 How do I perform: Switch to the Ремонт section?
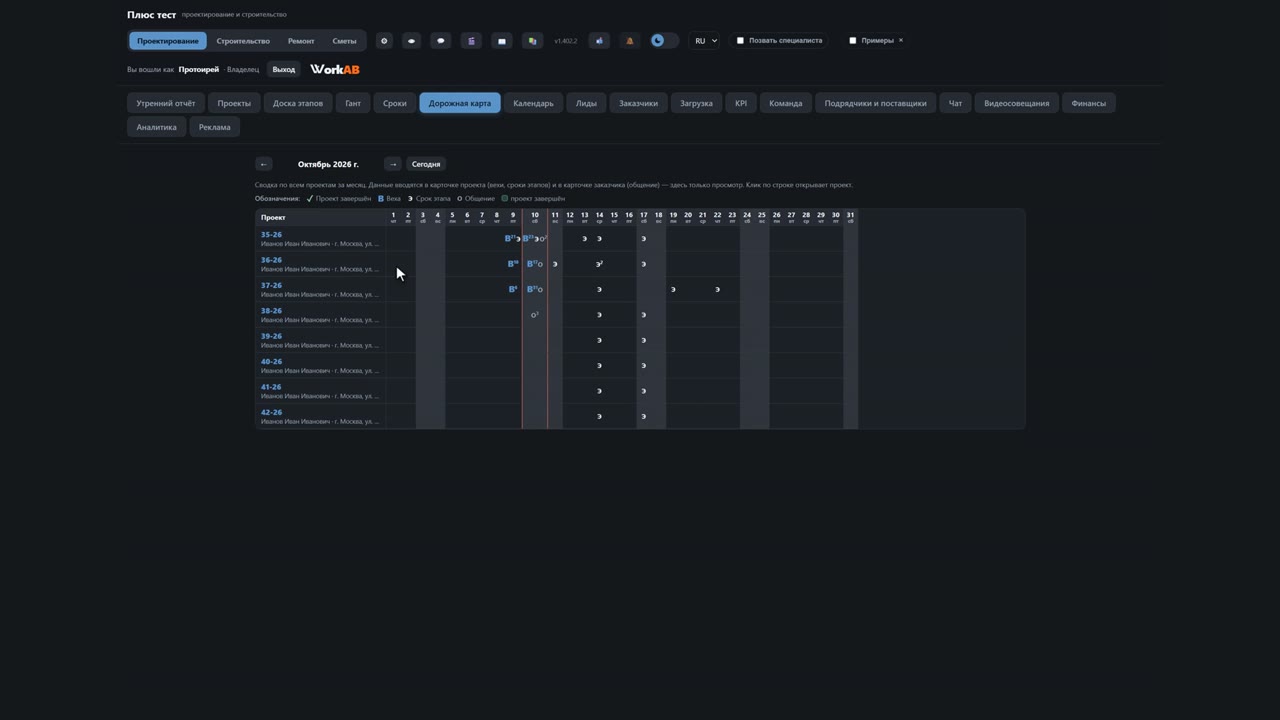301,41
